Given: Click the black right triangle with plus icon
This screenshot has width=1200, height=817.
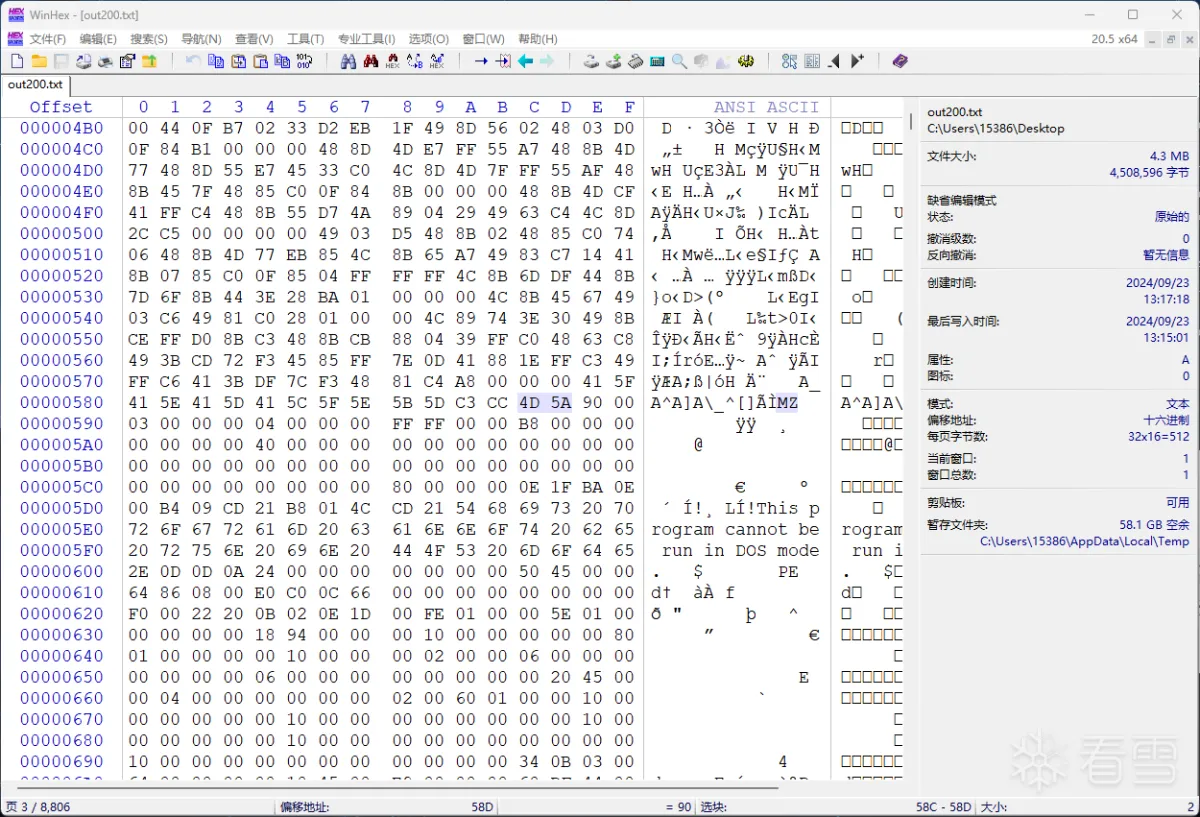Looking at the screenshot, I should (857, 61).
